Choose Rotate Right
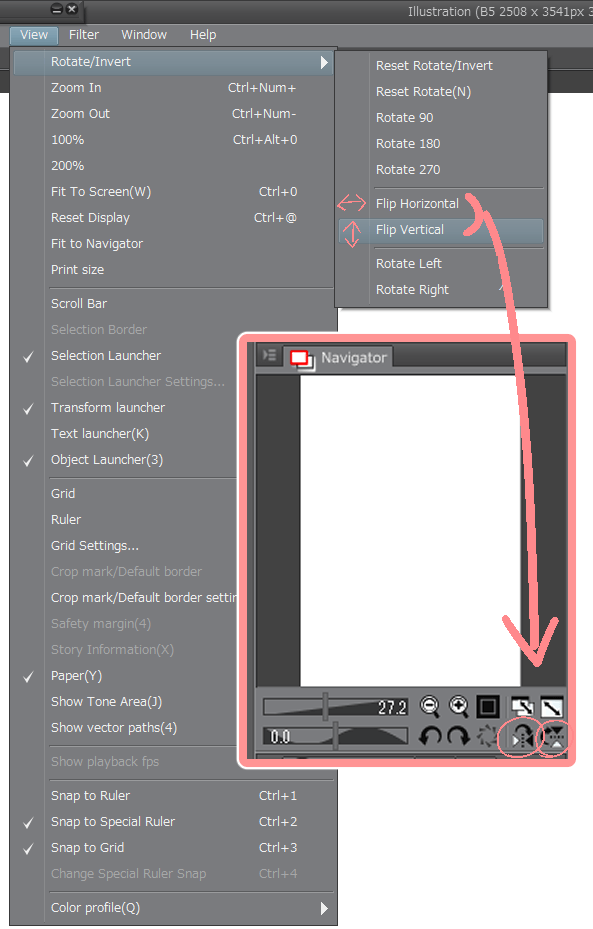The width and height of the screenshot is (593, 929). click(440, 290)
